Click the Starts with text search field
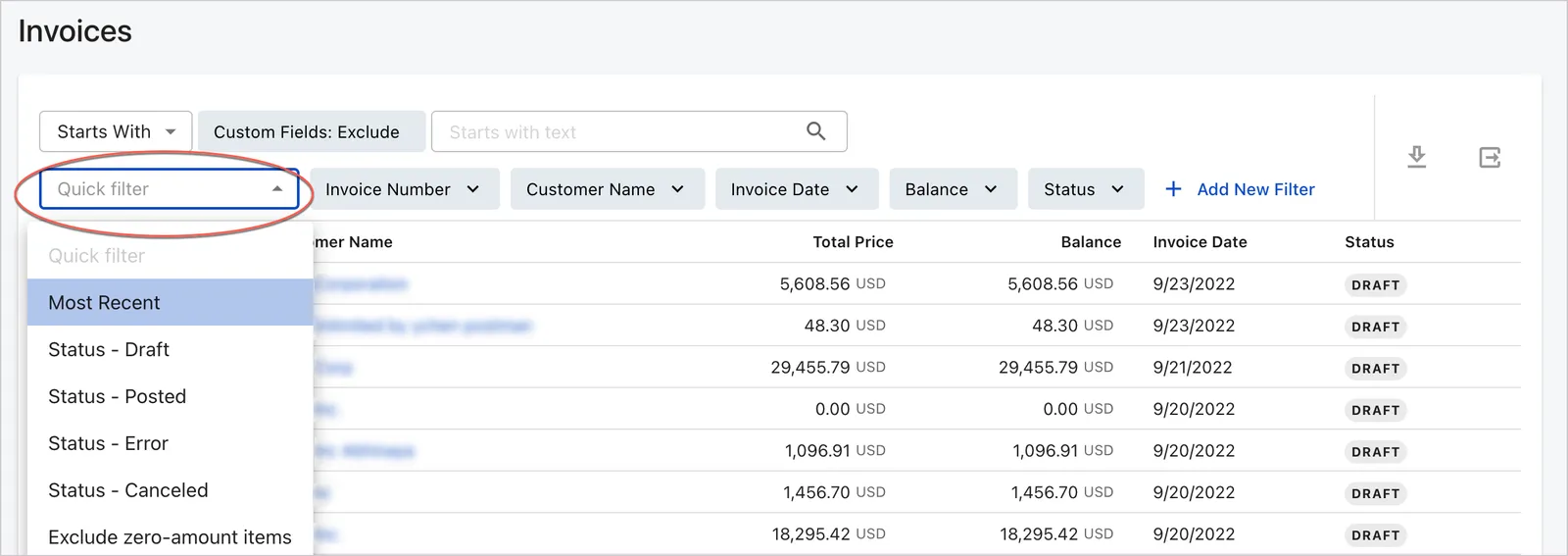Viewport: 1568px width, 556px height. point(639,131)
